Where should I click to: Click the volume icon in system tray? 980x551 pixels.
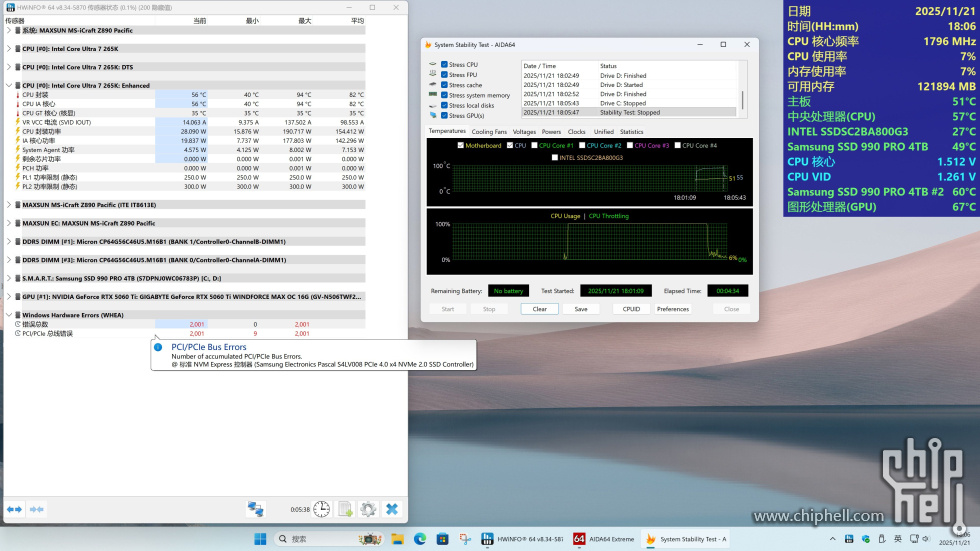(x=926, y=539)
